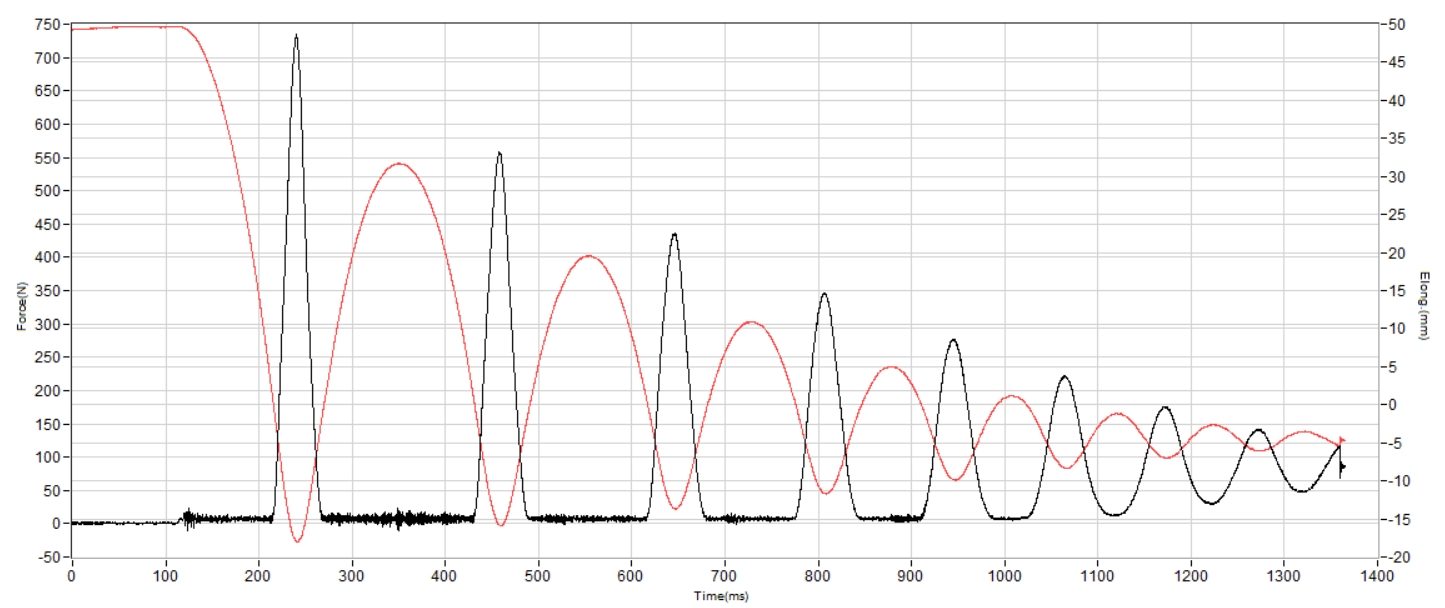Screen dimensions: 1445x608
Task: Click the red curve peak near 730 ms
Action: pos(751,322)
